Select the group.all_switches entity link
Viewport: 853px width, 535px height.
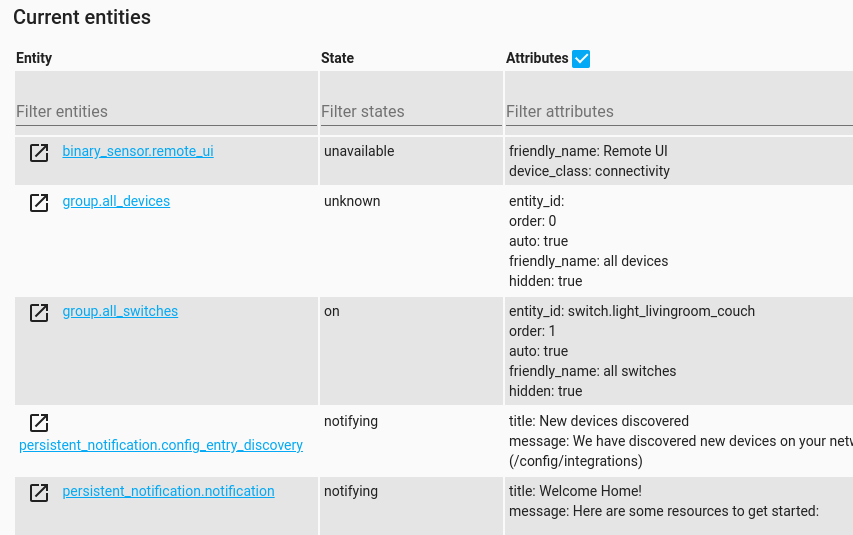tap(120, 311)
